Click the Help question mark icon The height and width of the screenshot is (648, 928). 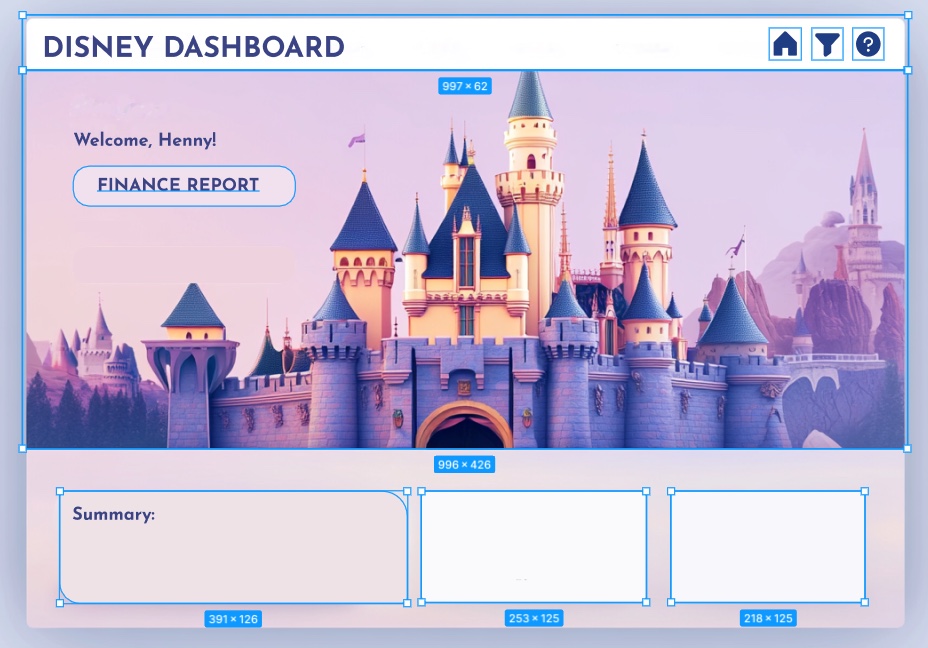(x=868, y=44)
